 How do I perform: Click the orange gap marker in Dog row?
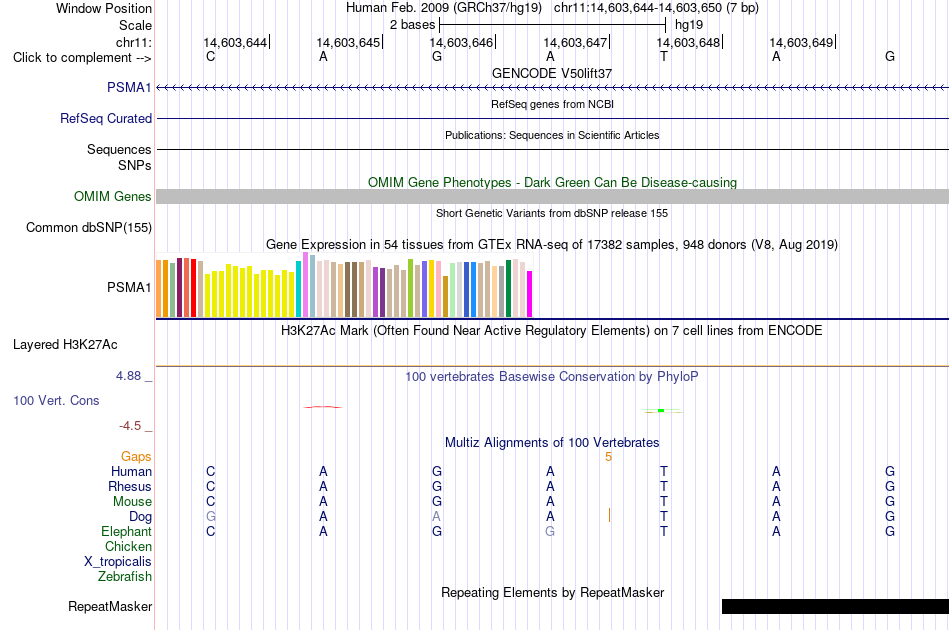609,516
